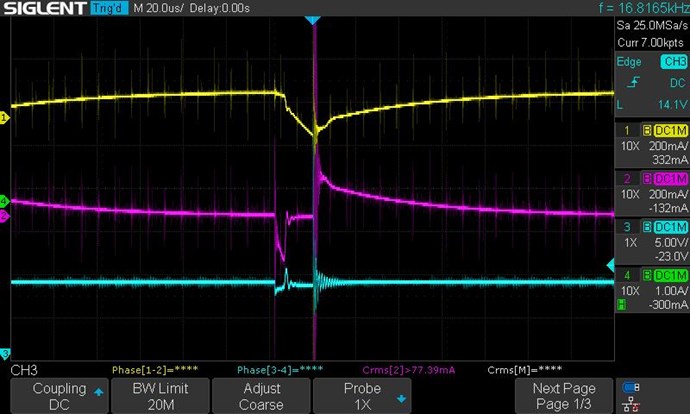Click channel 4 bandwidth limit B icon
Viewport: 690px width, 414px height.
(647, 275)
